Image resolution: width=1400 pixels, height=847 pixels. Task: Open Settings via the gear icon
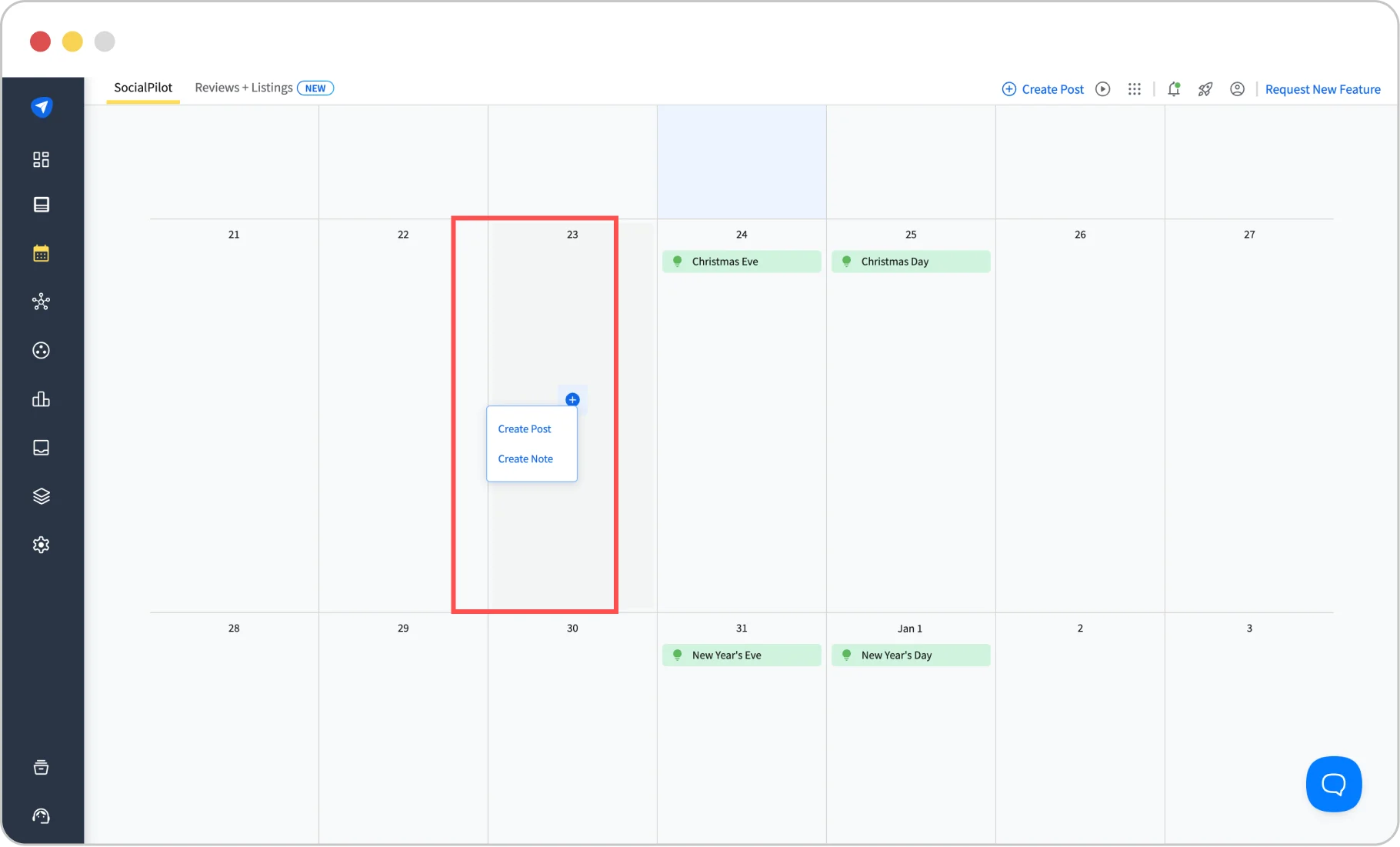click(x=41, y=545)
